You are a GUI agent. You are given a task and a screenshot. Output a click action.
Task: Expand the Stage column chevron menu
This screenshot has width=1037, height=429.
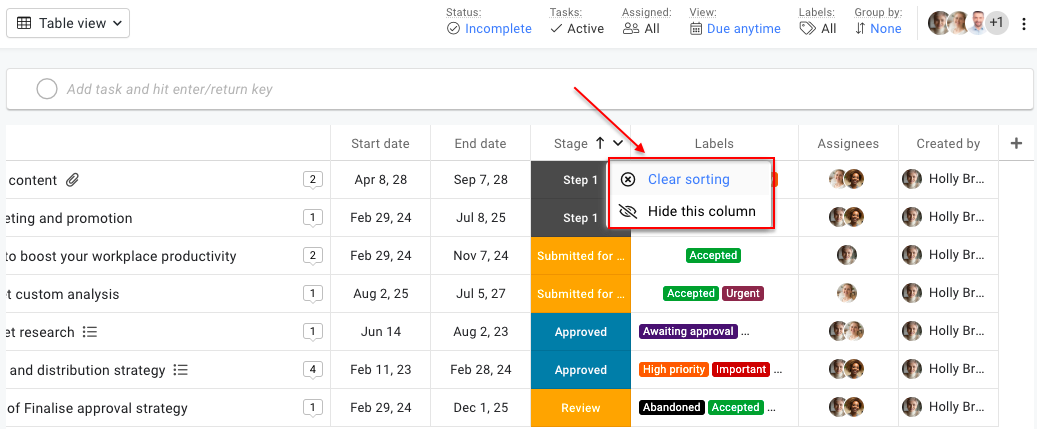point(618,143)
